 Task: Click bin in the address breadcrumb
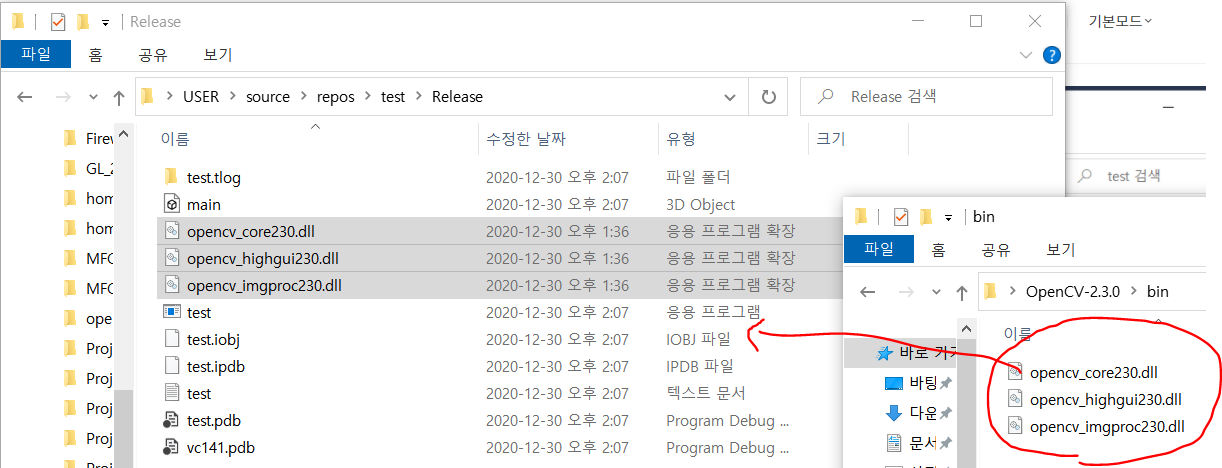tap(1157, 292)
